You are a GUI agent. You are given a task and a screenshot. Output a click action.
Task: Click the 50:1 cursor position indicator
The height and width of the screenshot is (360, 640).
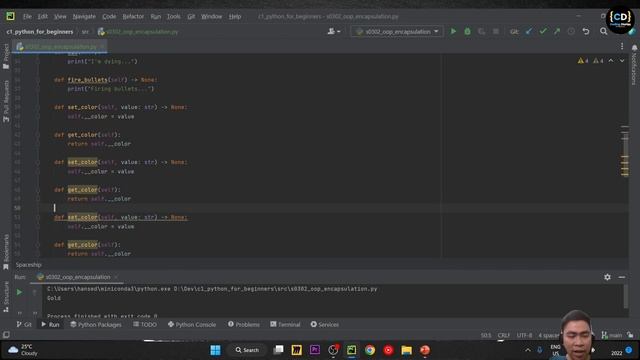pos(486,336)
